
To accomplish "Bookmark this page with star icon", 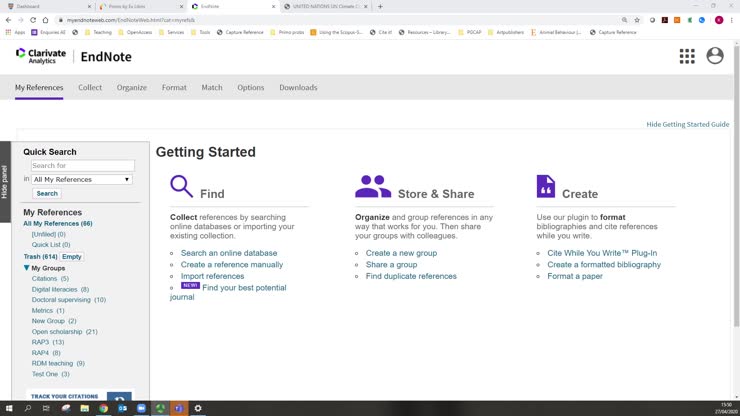I will pos(637,20).
